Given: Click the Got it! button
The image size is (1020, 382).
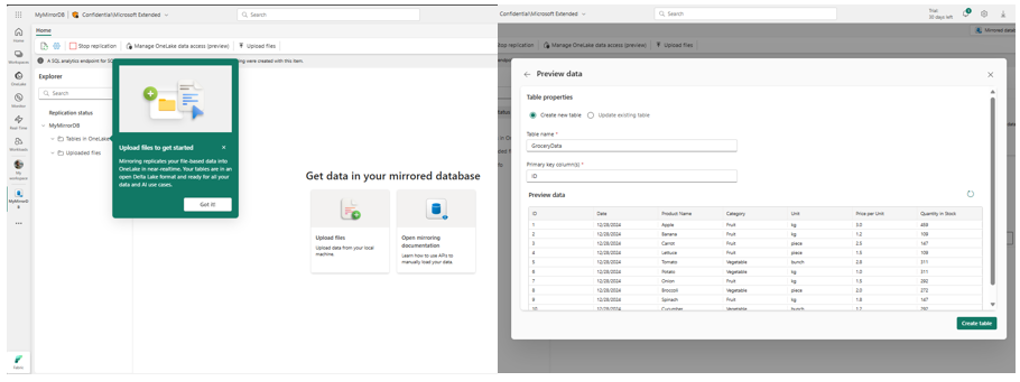Looking at the screenshot, I should 208,204.
